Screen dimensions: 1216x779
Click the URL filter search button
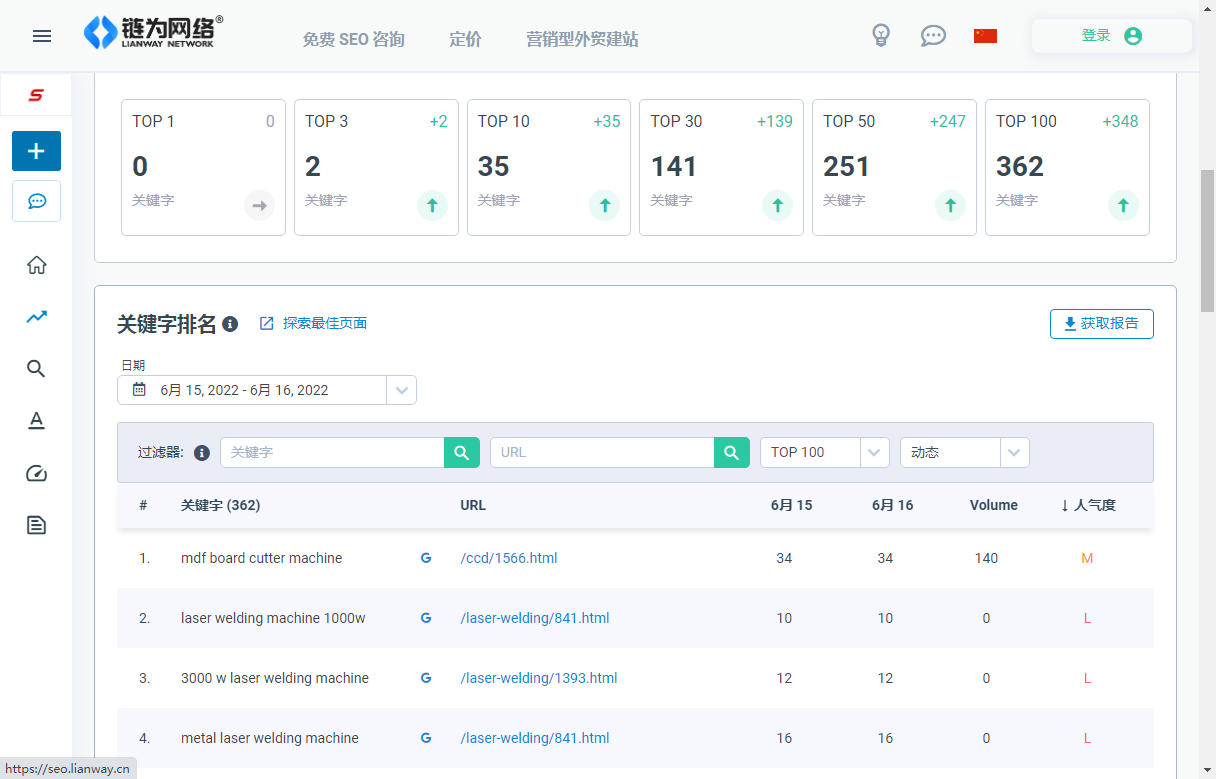coord(731,452)
